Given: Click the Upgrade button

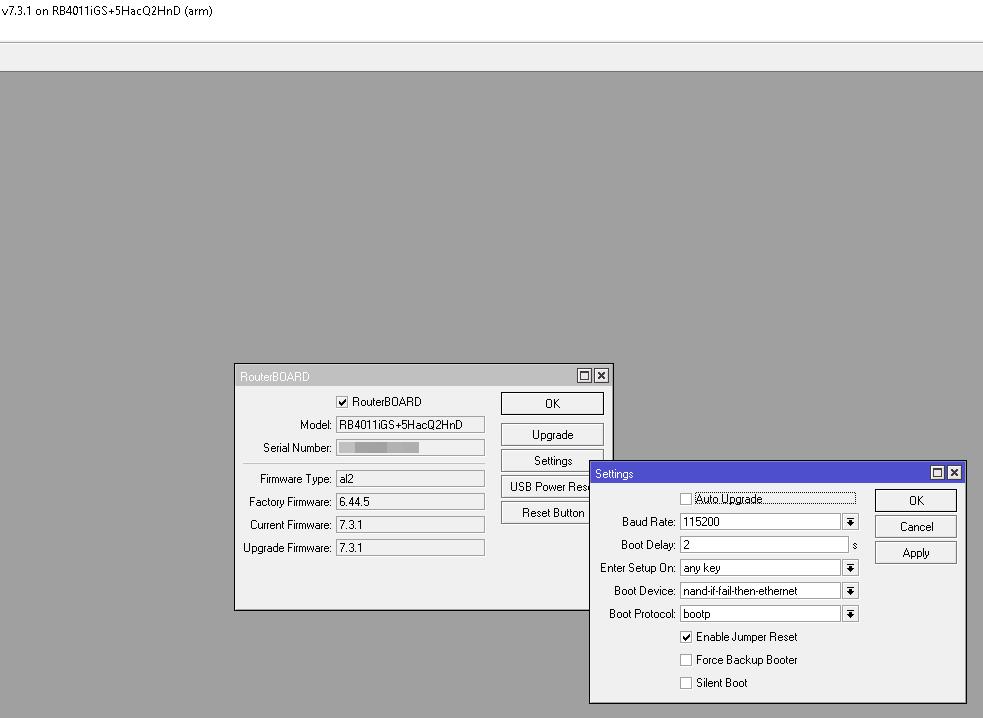Looking at the screenshot, I should point(552,435).
